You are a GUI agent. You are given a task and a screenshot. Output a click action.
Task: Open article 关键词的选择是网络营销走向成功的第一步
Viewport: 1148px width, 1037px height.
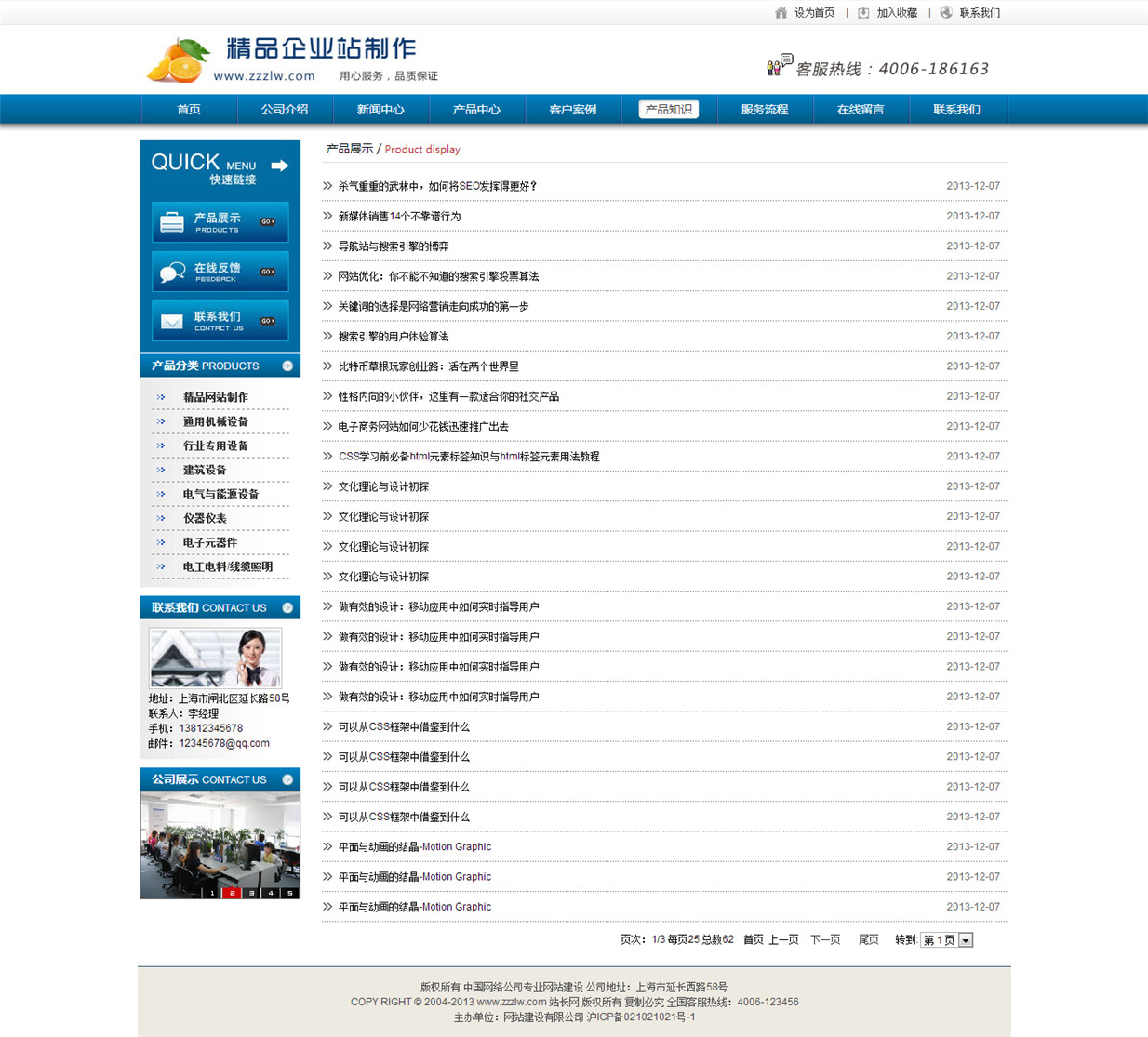pos(434,306)
